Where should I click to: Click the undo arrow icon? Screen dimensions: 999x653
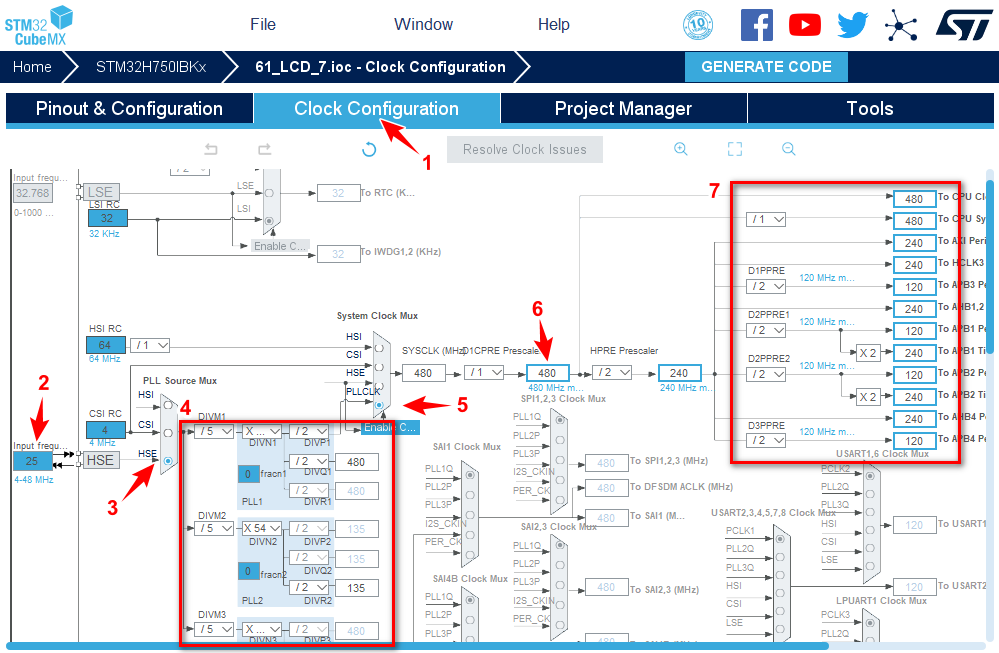pyautogui.click(x=211, y=149)
